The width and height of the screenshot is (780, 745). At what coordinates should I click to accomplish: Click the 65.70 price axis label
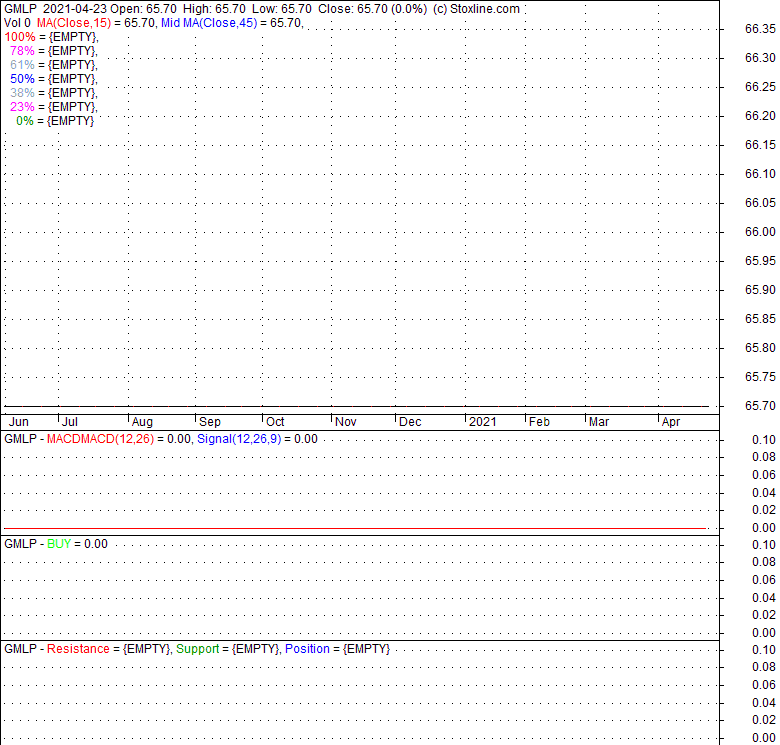(x=760, y=405)
